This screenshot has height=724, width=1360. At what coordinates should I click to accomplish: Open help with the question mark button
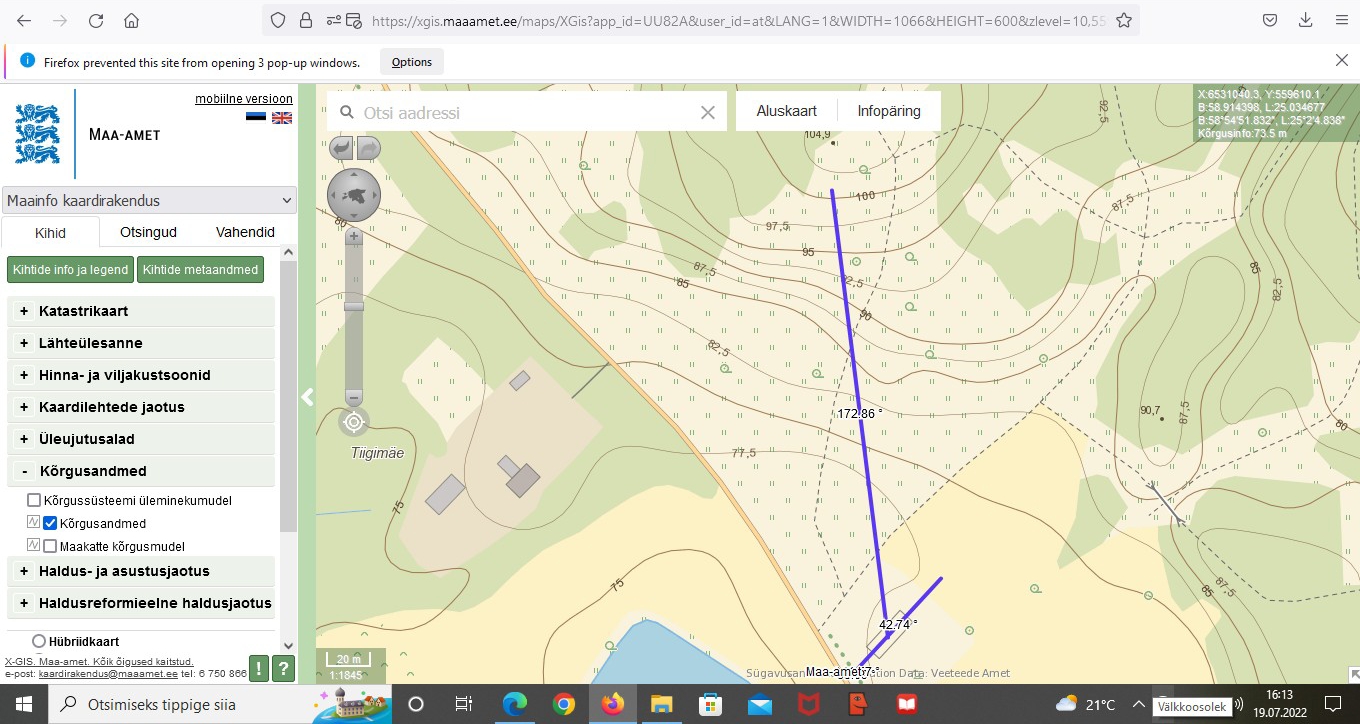click(x=284, y=669)
